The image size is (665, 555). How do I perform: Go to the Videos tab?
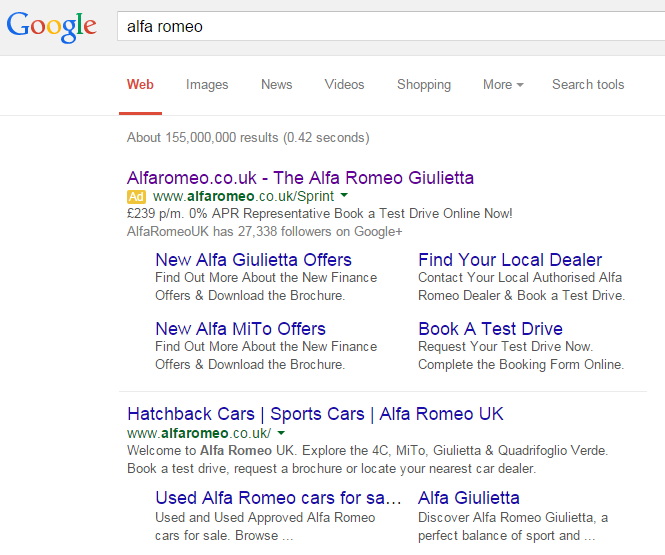point(344,84)
